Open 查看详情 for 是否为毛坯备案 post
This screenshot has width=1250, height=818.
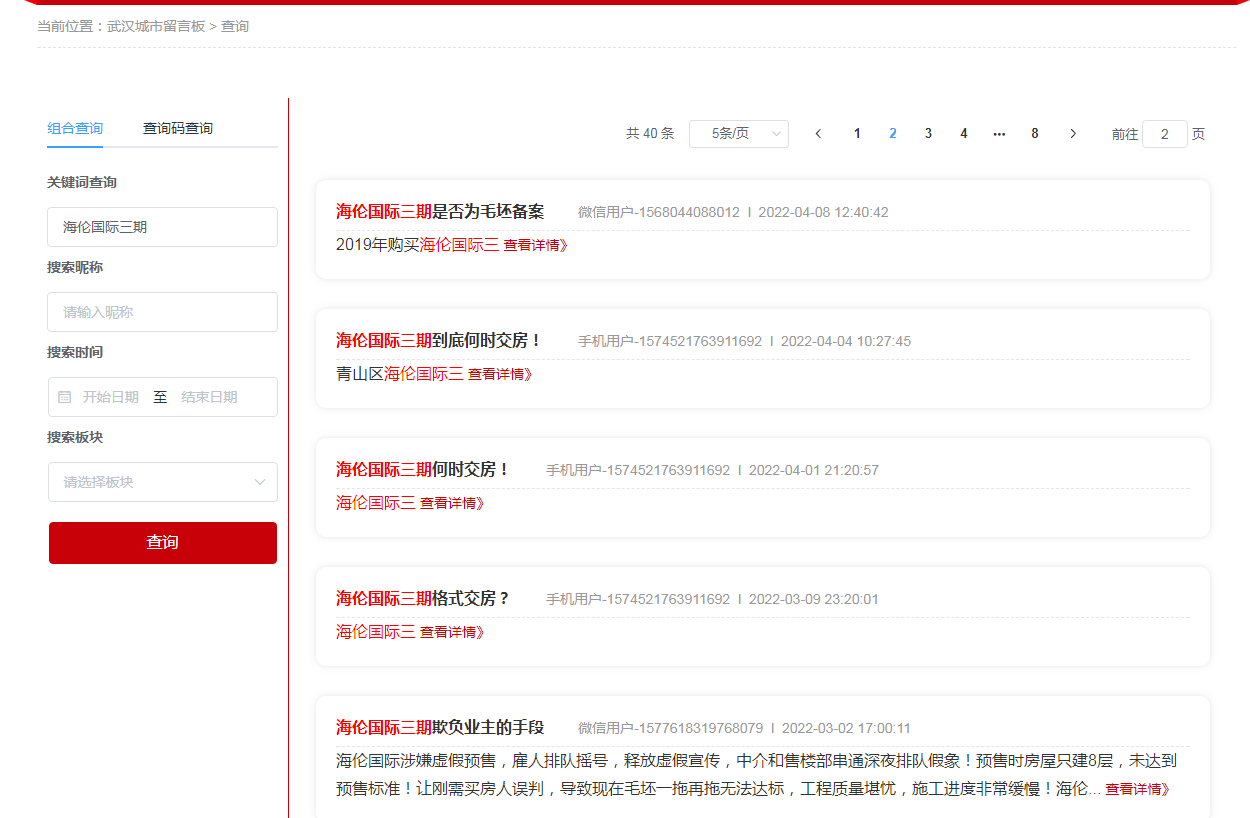(535, 245)
